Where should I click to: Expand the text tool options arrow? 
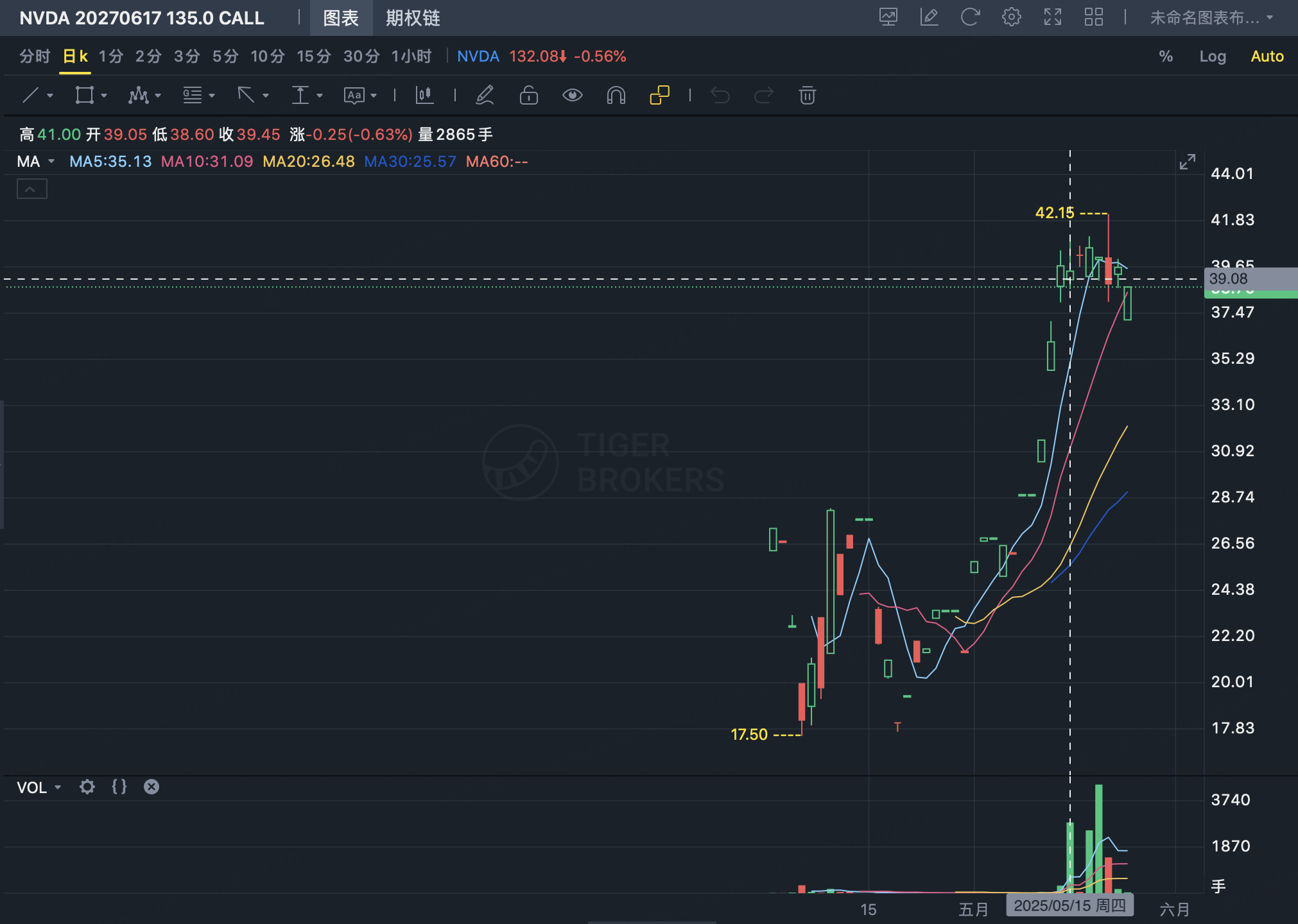tap(374, 96)
